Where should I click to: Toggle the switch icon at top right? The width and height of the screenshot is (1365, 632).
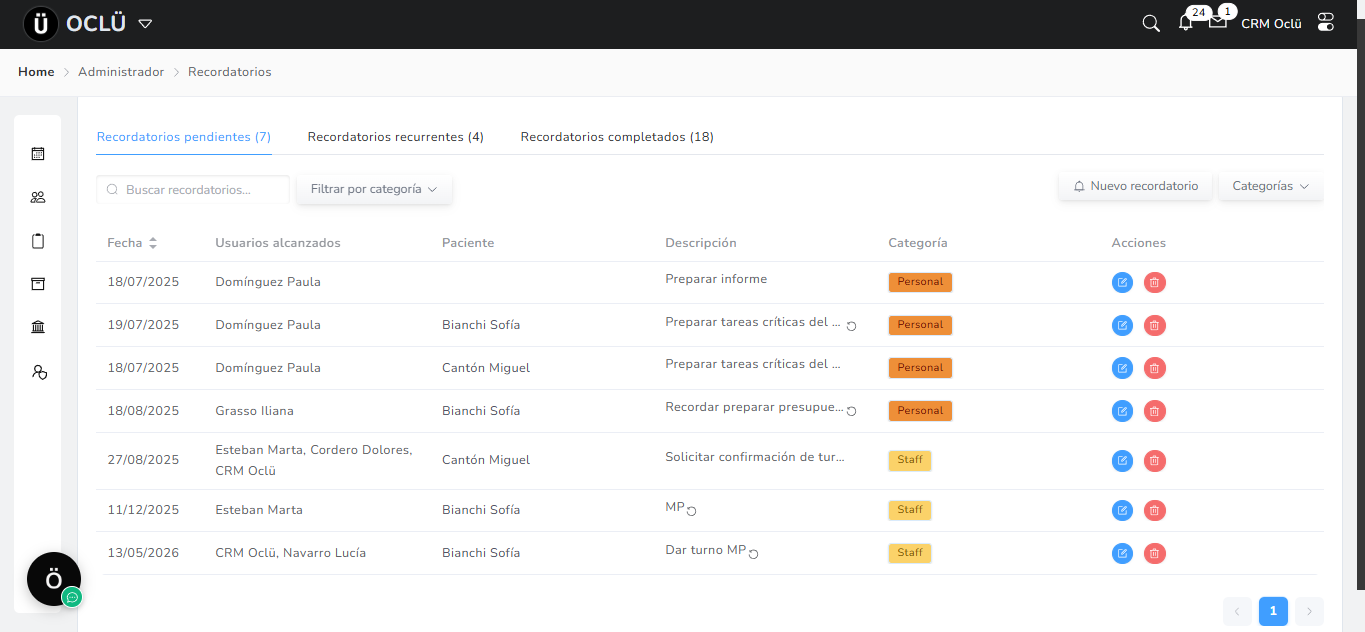(x=1326, y=22)
